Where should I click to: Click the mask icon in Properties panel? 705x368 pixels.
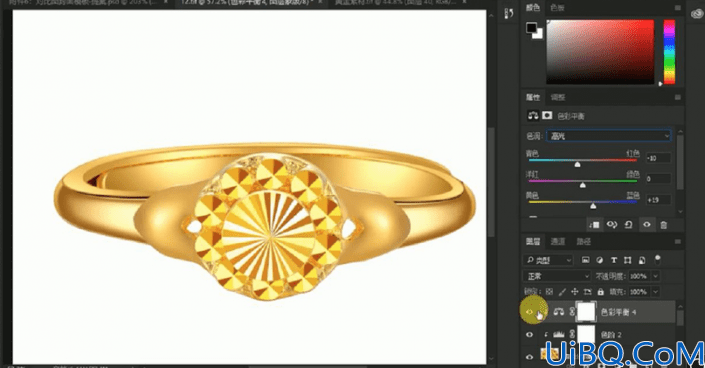click(547, 116)
